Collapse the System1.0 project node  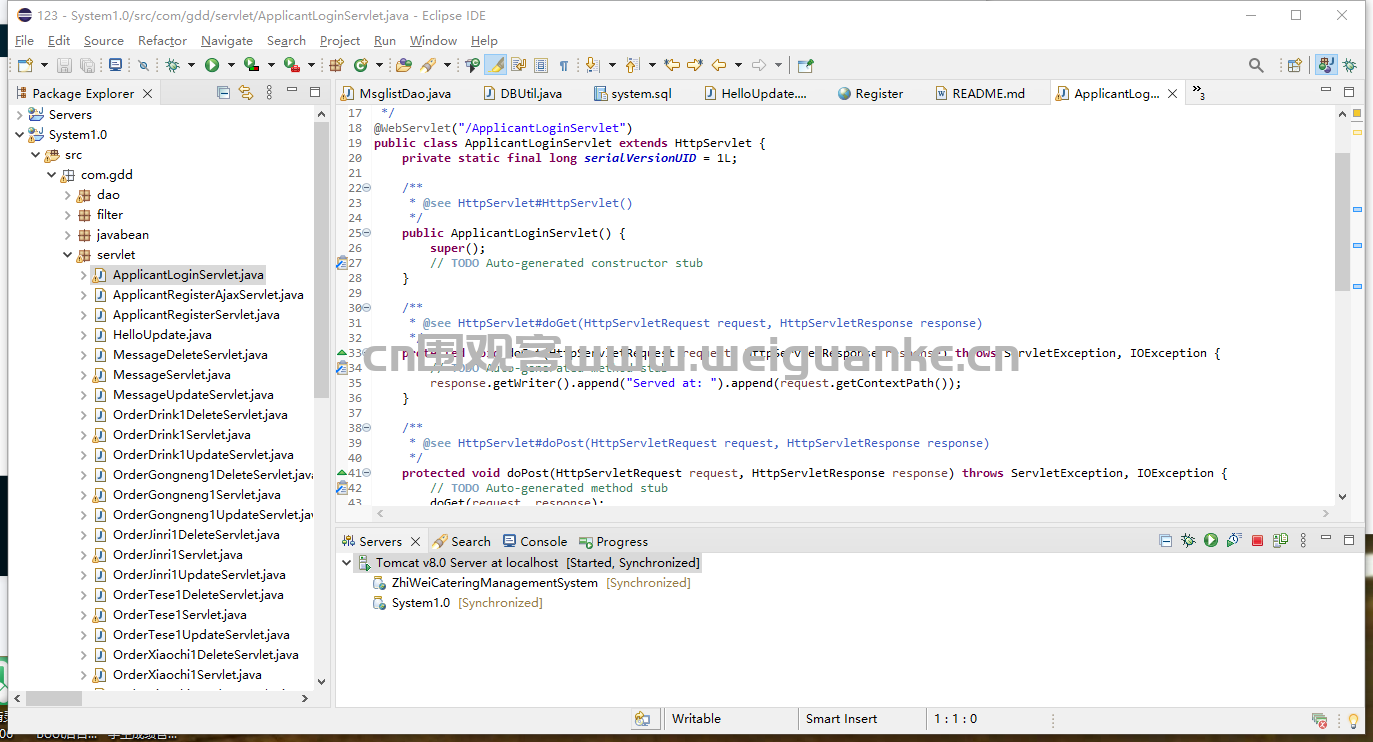(20, 135)
